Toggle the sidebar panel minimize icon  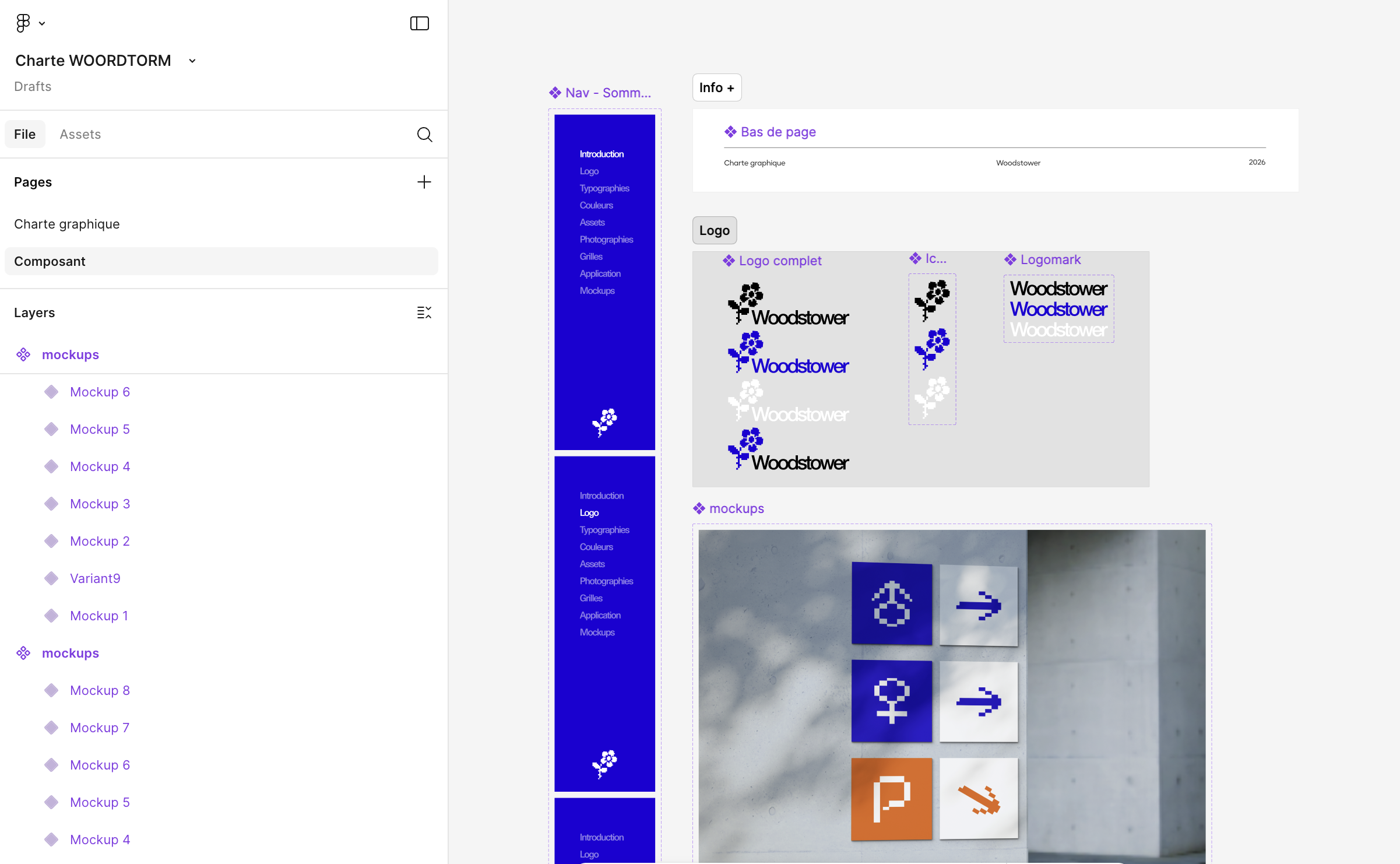tap(419, 23)
